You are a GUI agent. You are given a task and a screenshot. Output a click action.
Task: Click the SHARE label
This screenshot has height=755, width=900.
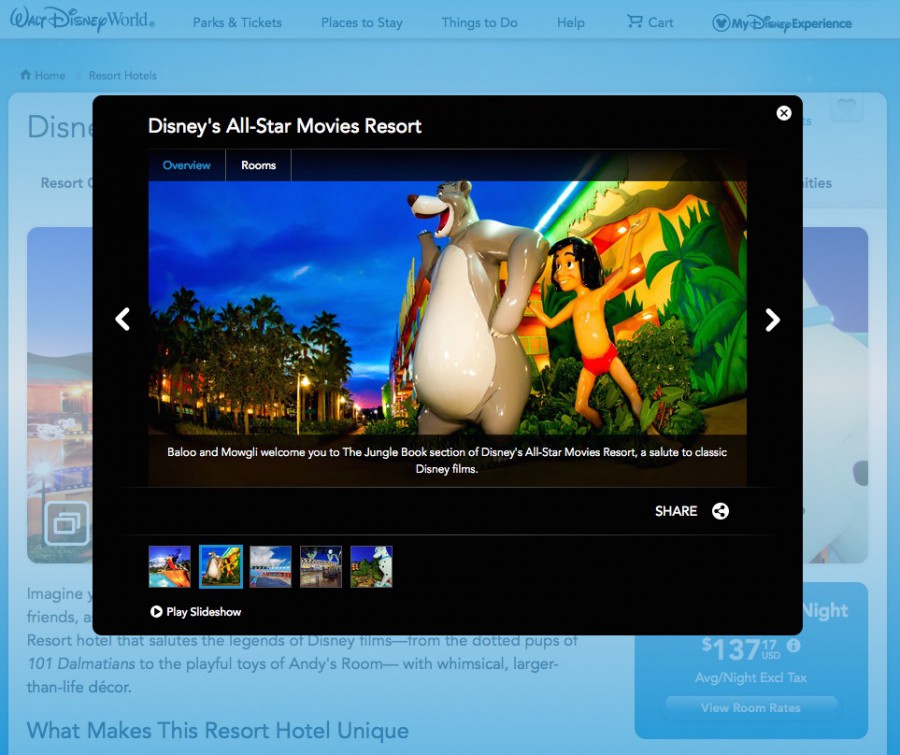676,511
